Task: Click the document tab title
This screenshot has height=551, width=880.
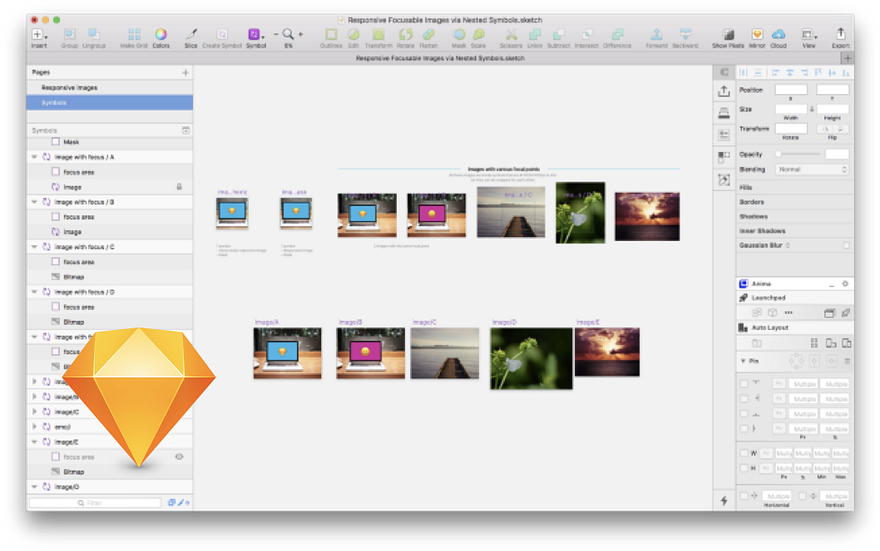Action: point(440,58)
